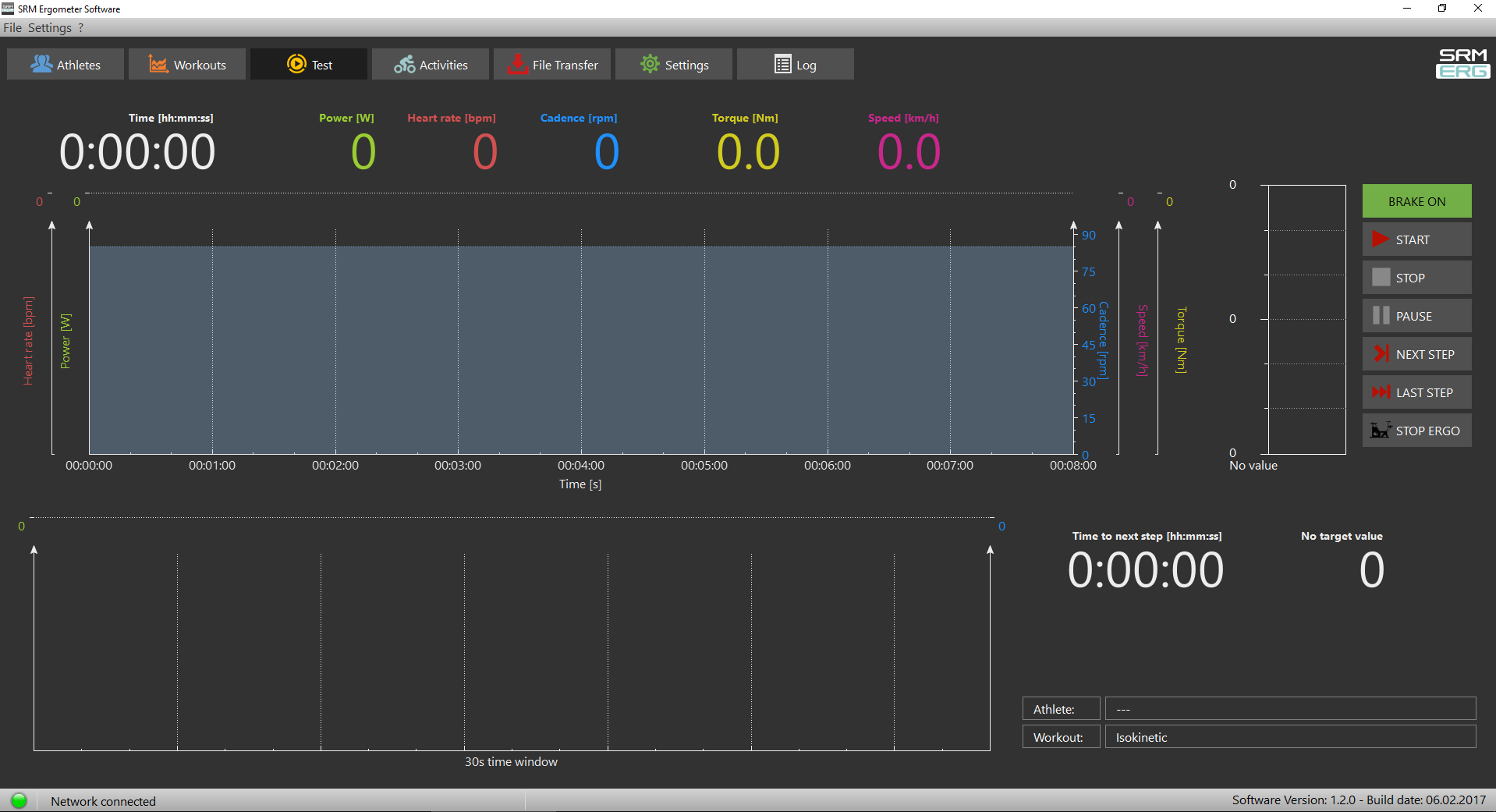Open File Transfer download icon
The image size is (1496, 812).
517,64
